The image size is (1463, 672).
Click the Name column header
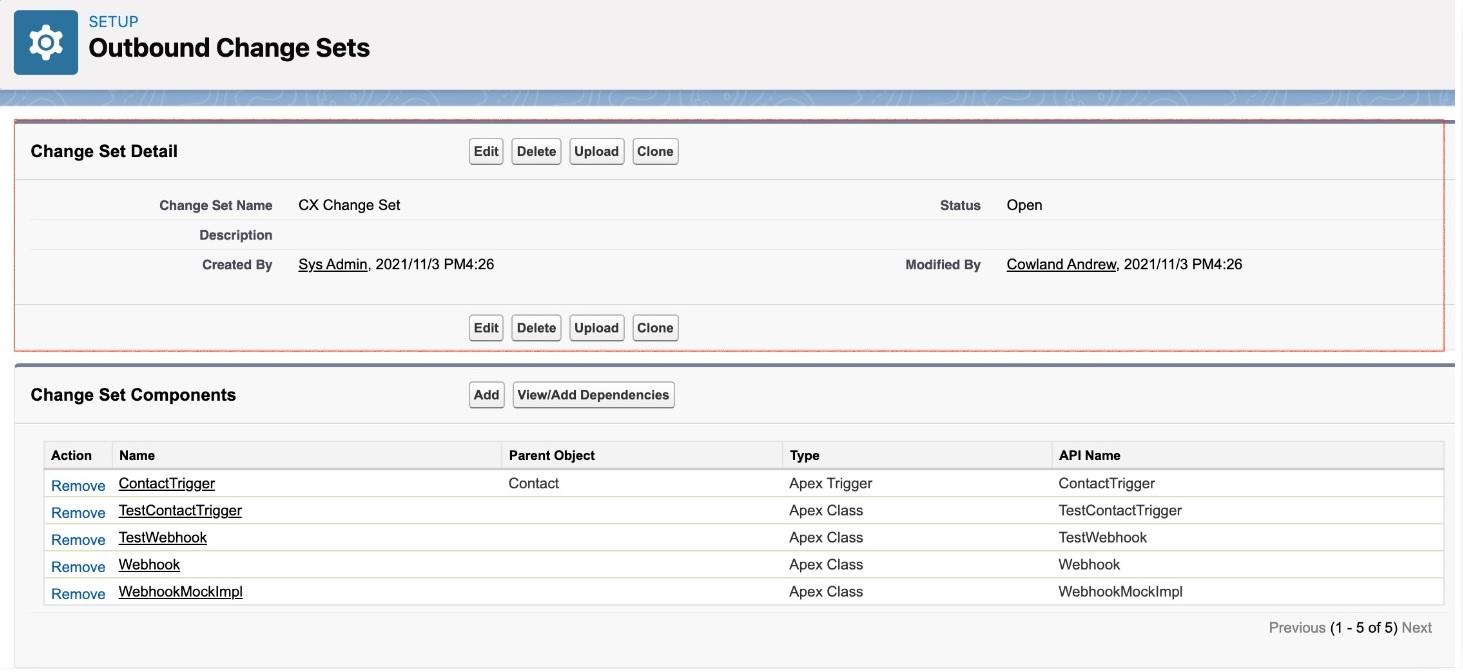click(x=137, y=455)
